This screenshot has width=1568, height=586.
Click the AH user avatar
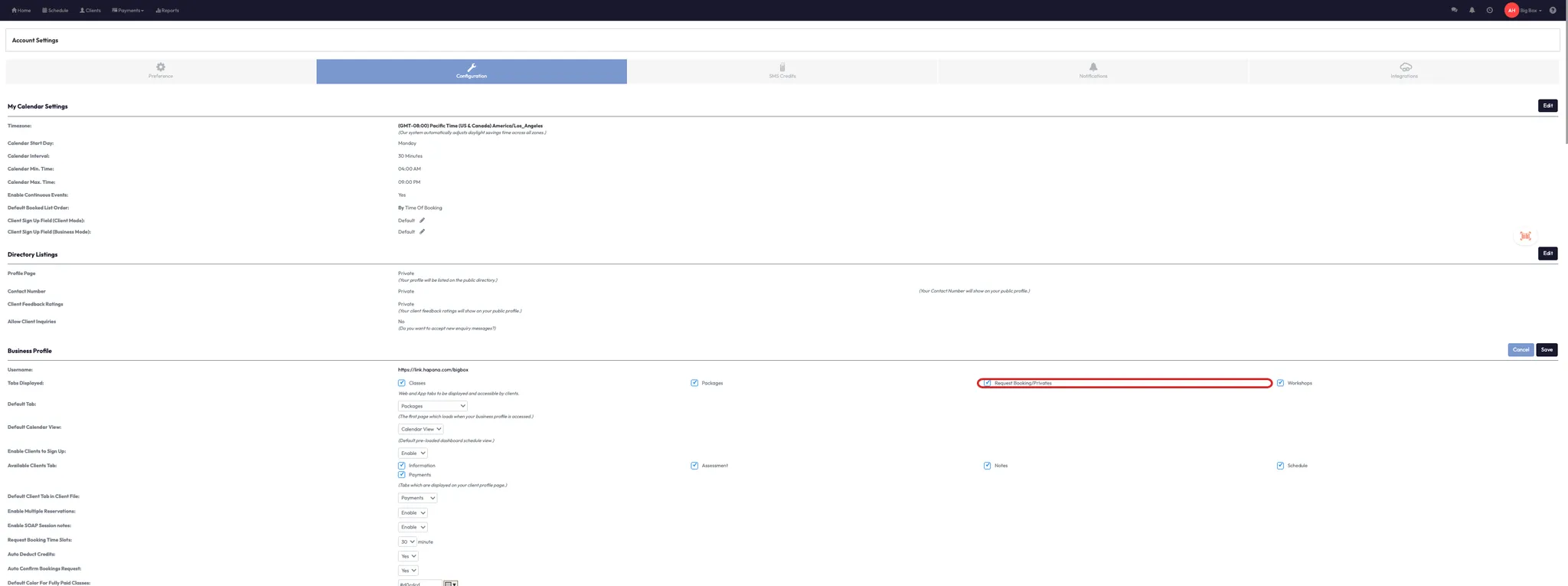click(1511, 10)
